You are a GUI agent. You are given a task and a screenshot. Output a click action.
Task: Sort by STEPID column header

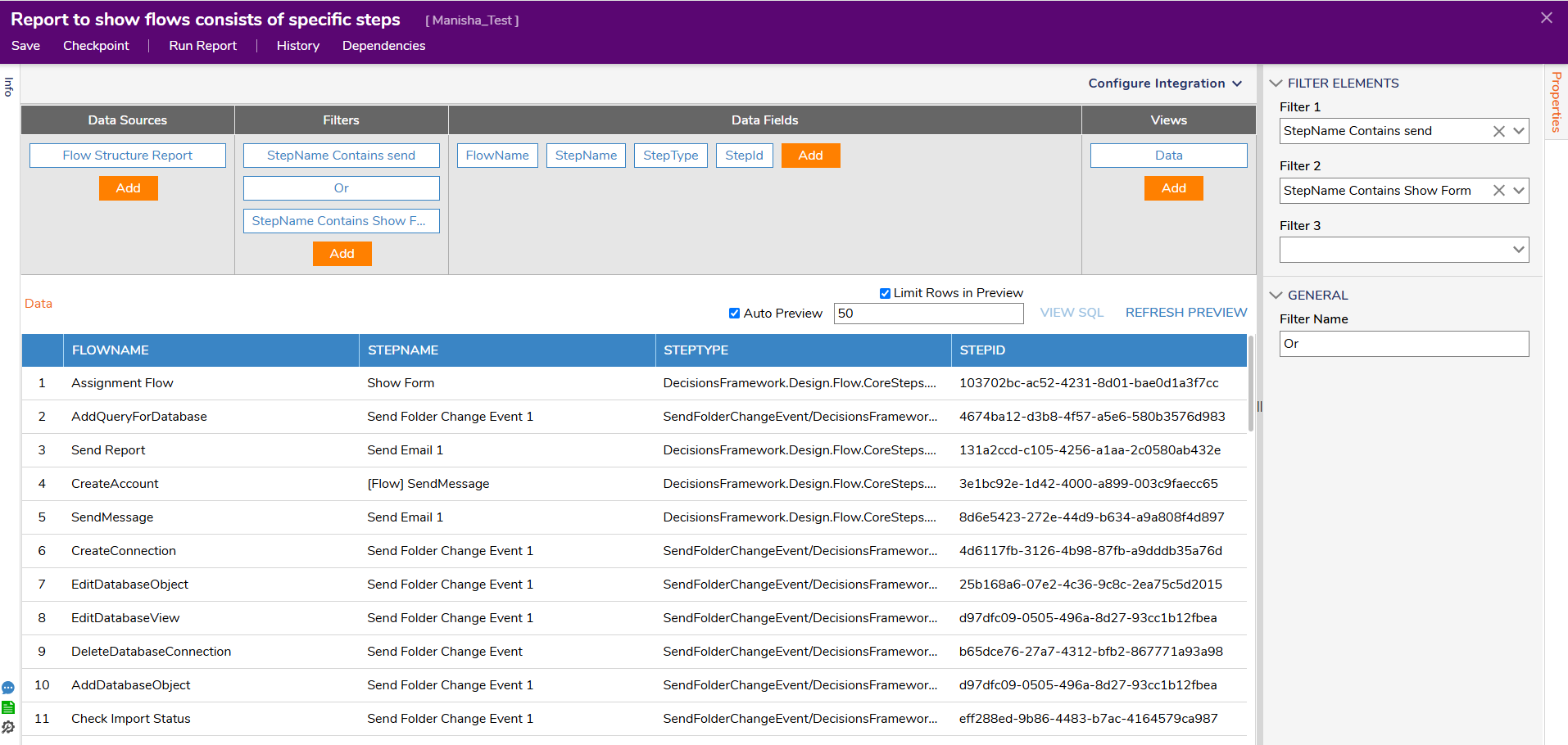coord(1099,350)
